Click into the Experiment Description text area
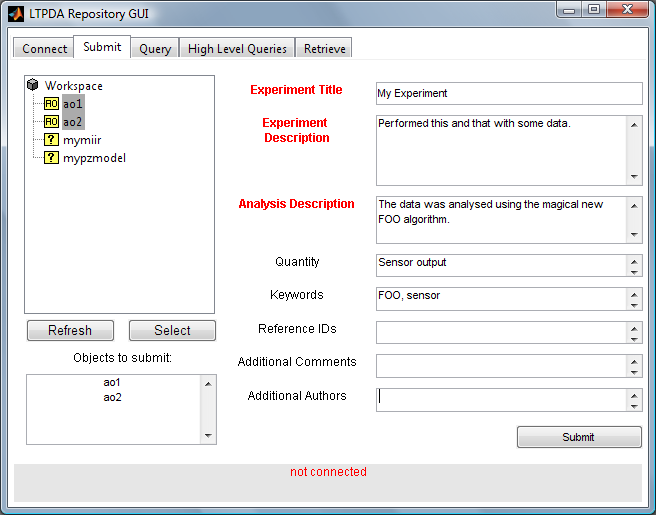This screenshot has width=656, height=515. 501,151
